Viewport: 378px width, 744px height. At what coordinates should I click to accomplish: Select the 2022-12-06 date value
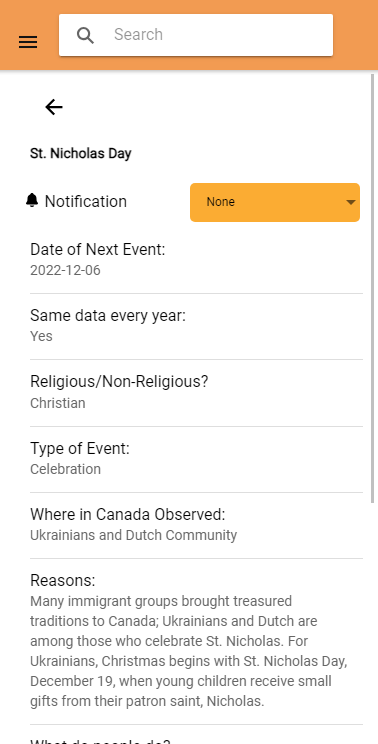[x=65, y=270]
